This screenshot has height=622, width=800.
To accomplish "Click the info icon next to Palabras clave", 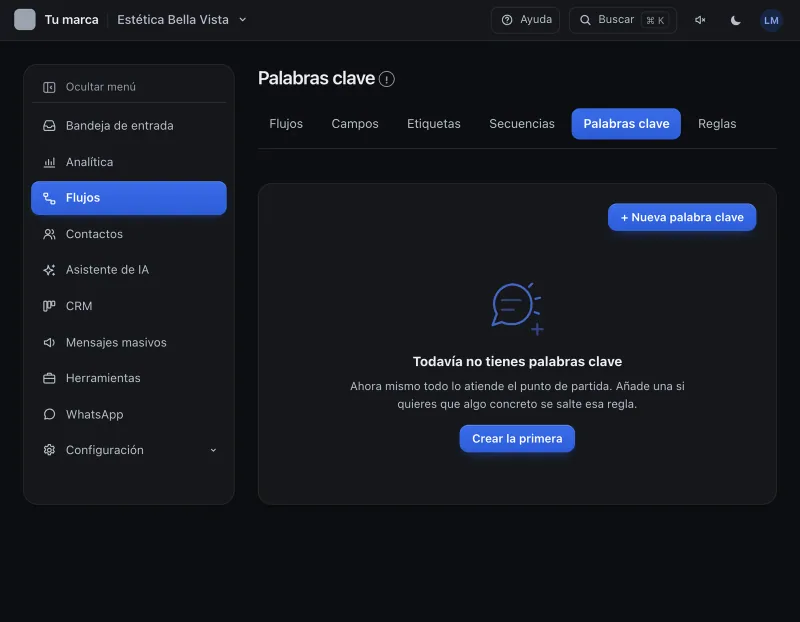I will (x=387, y=79).
